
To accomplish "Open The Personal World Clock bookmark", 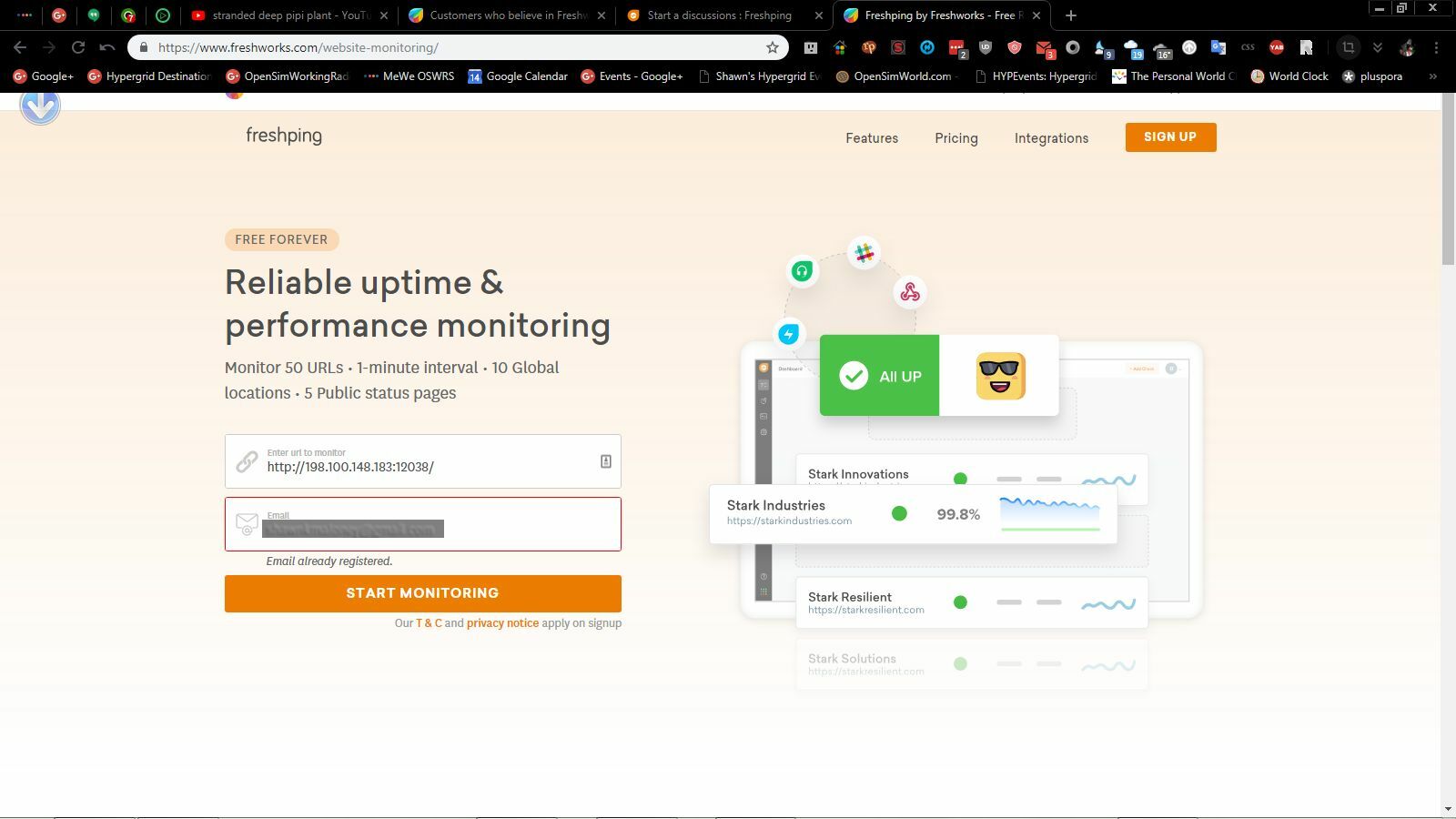I will 1173,76.
